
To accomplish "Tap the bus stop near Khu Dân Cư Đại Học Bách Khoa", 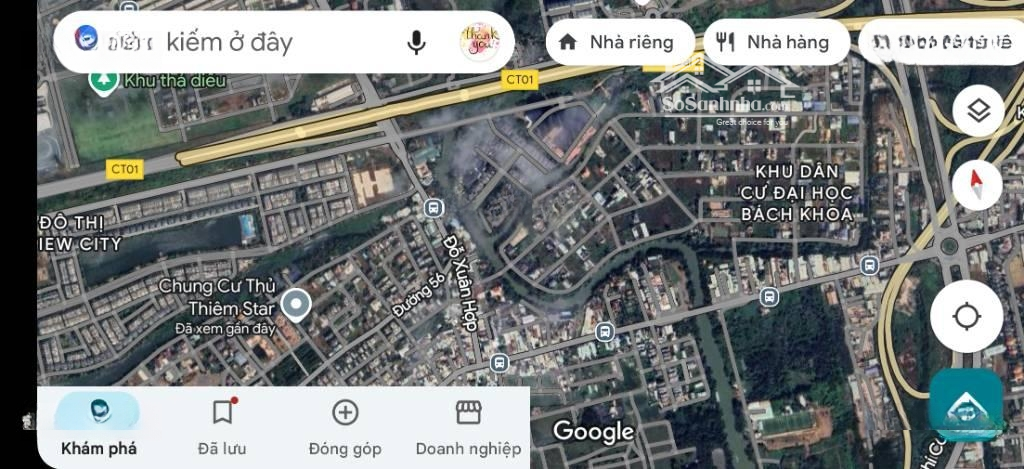I will click(x=869, y=265).
